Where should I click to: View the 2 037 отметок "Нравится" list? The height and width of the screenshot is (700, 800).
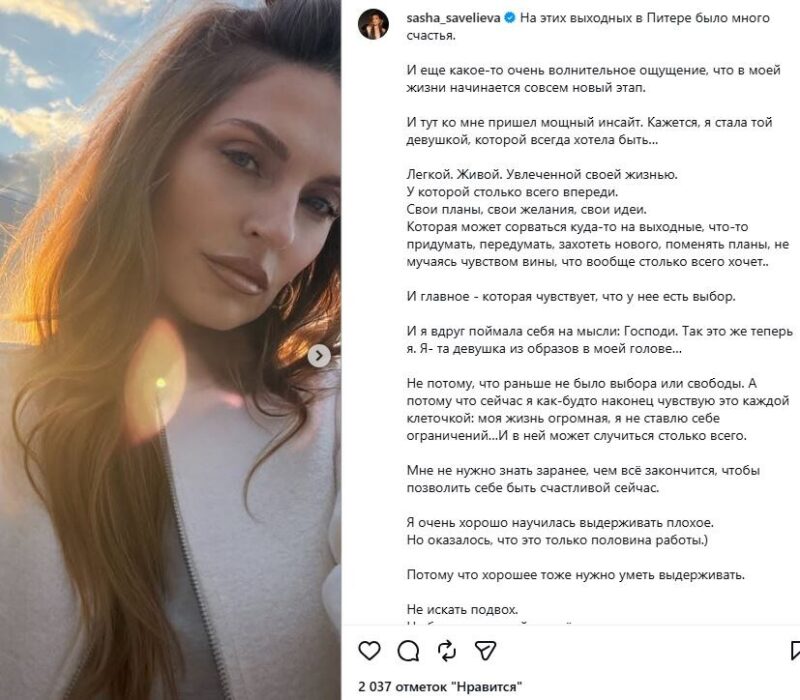coord(440,686)
